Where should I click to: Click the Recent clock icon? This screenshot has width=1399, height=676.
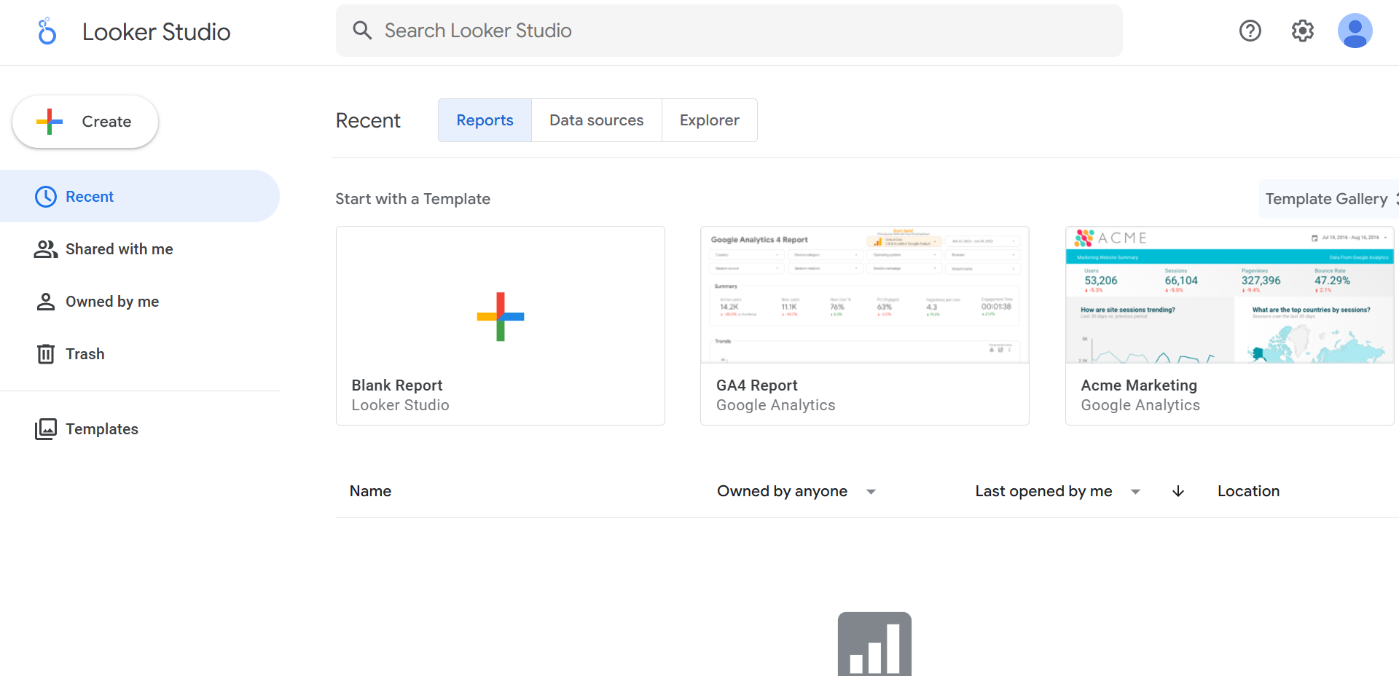pos(46,197)
